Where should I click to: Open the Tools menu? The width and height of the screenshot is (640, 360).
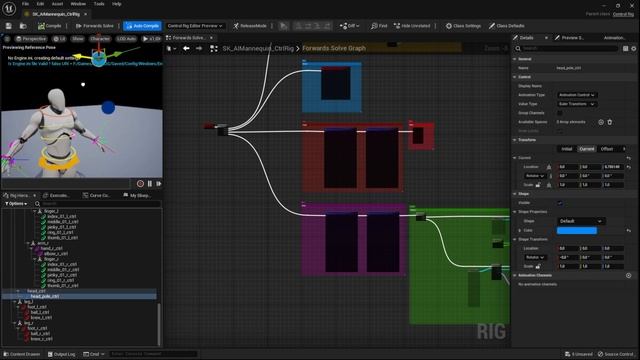click(99, 4)
